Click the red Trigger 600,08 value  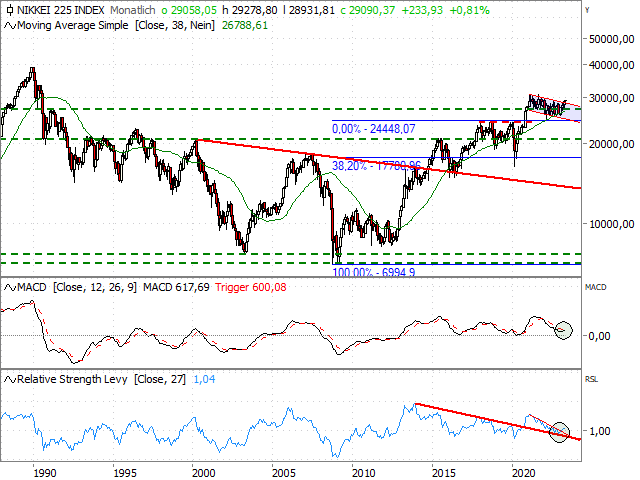coord(251,287)
